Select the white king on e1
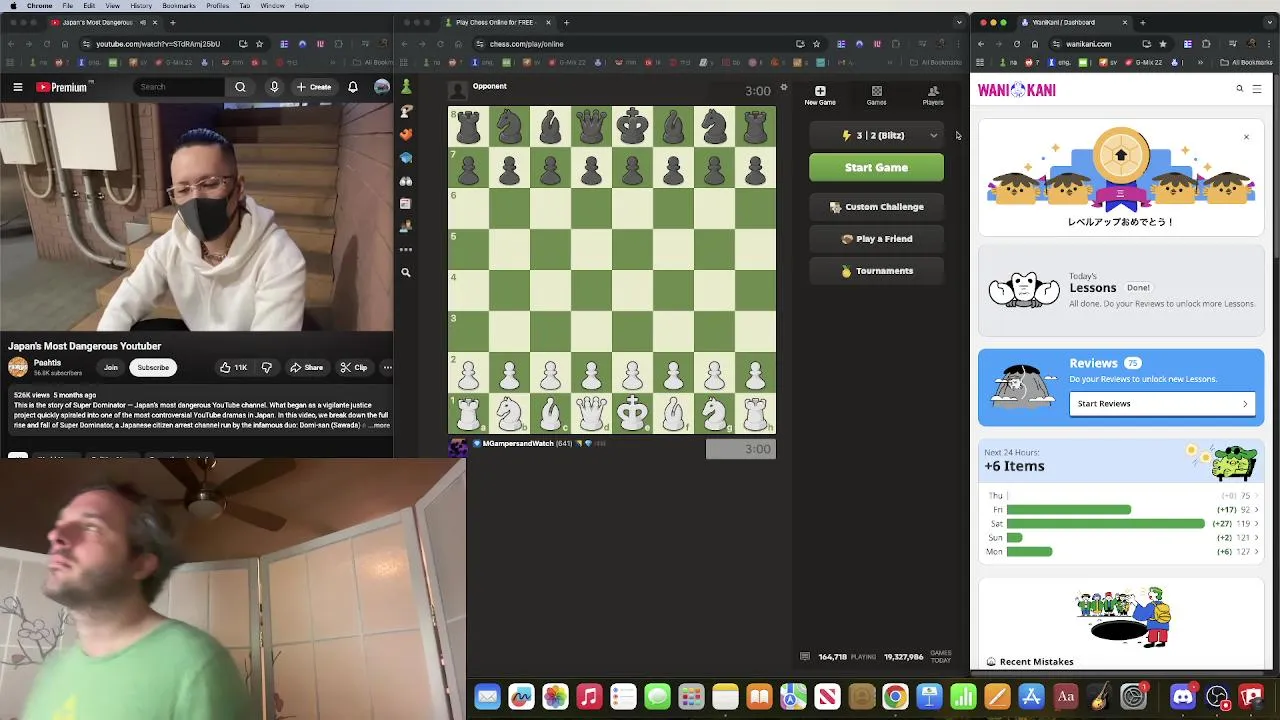Image resolution: width=1280 pixels, height=720 pixels. (632, 413)
